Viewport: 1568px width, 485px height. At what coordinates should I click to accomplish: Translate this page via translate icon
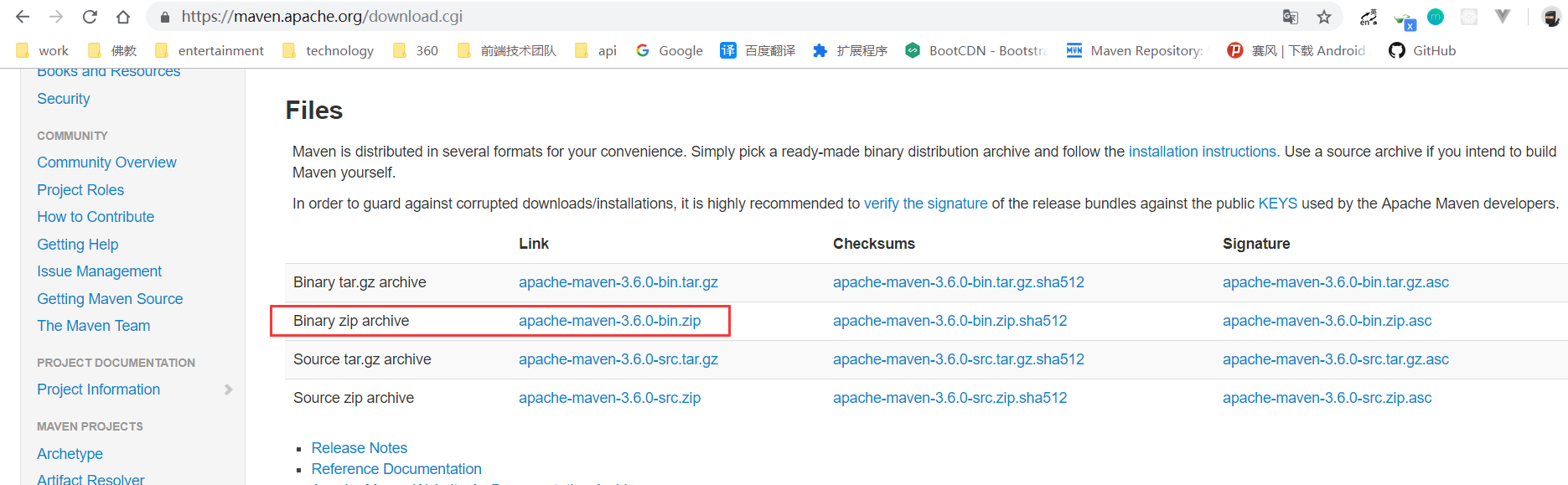click(1291, 17)
